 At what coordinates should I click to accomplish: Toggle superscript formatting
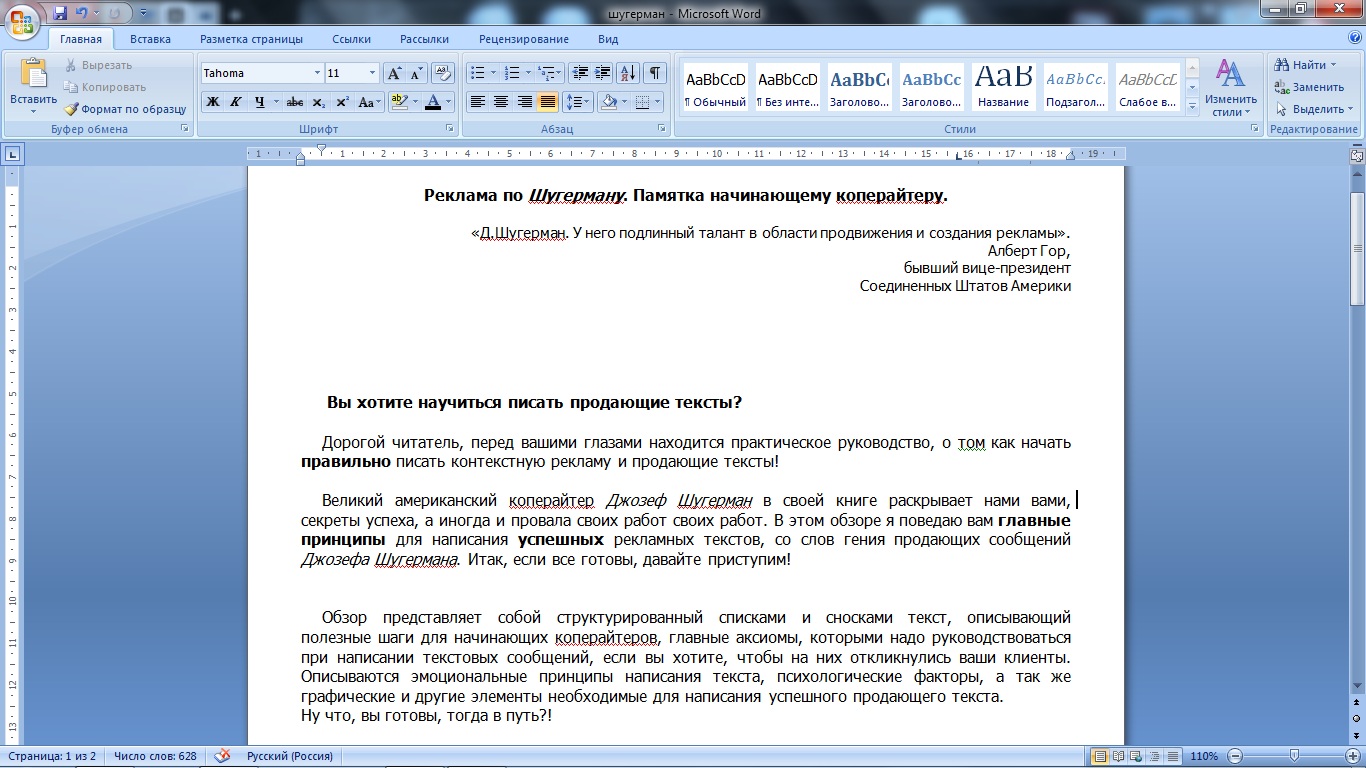click(x=342, y=102)
